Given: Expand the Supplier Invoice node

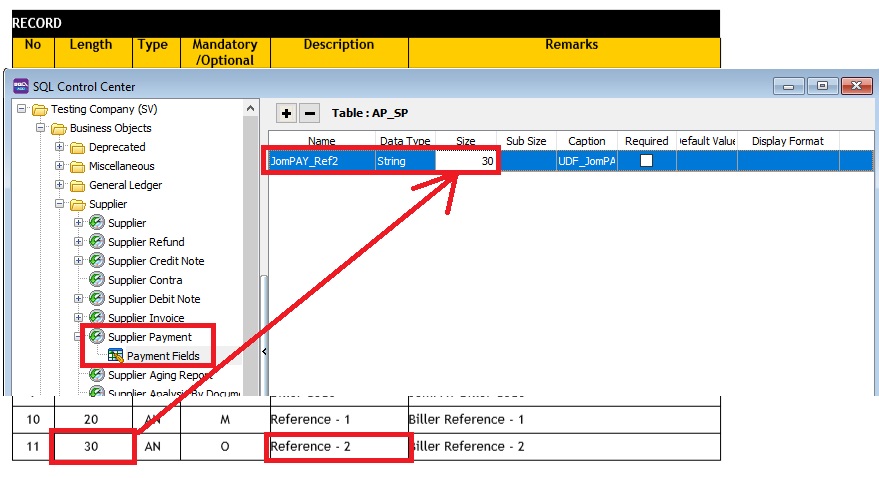Looking at the screenshot, I should 79,318.
